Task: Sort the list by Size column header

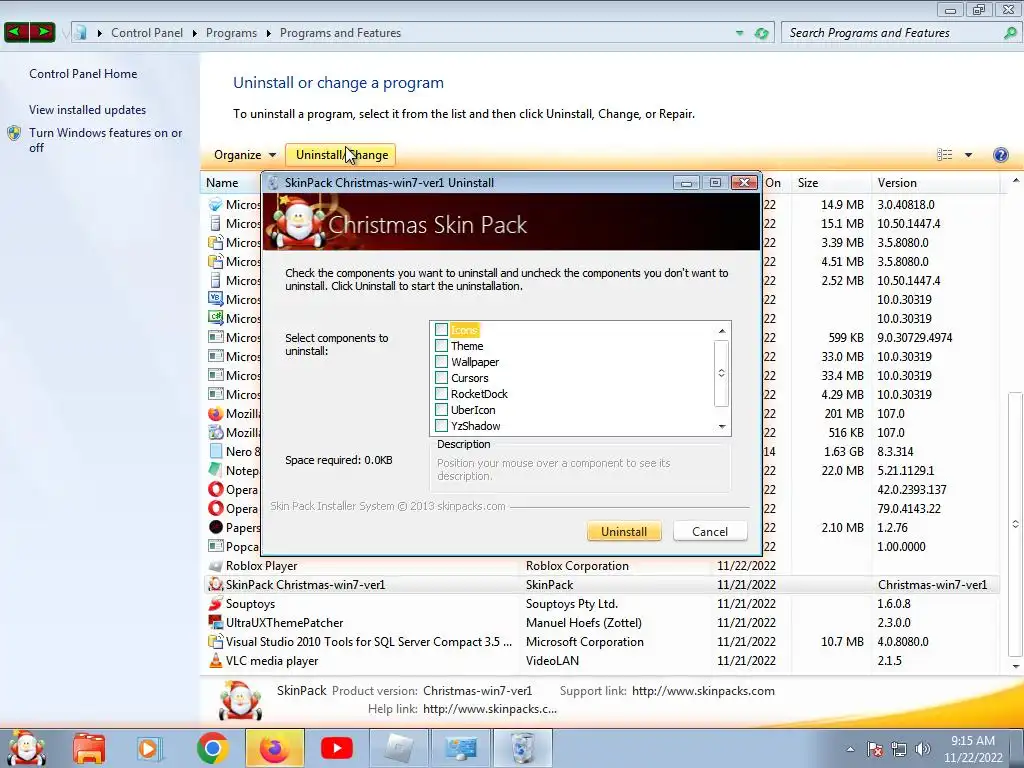Action: [x=831, y=183]
